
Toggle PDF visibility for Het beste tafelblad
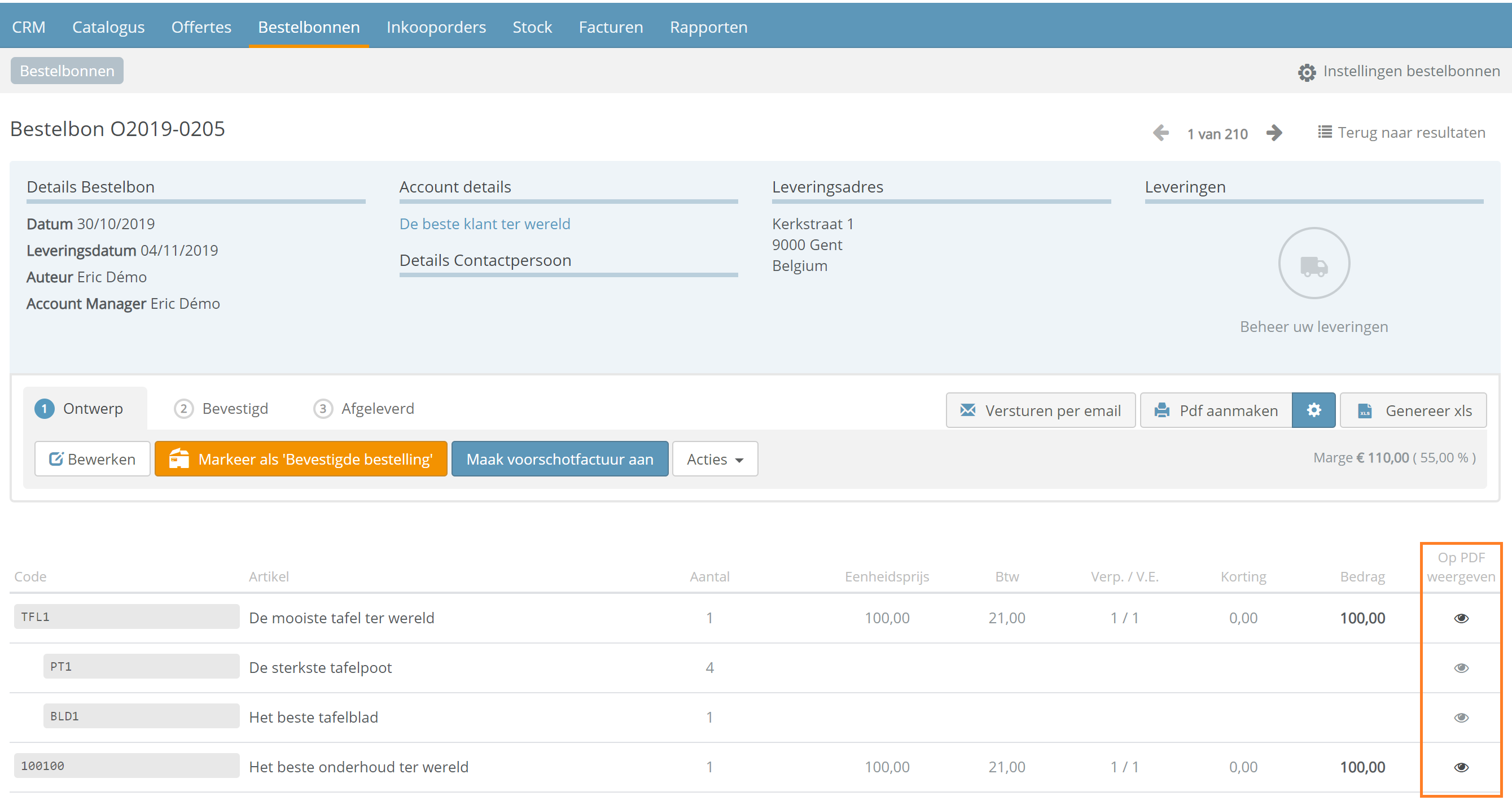(1461, 718)
